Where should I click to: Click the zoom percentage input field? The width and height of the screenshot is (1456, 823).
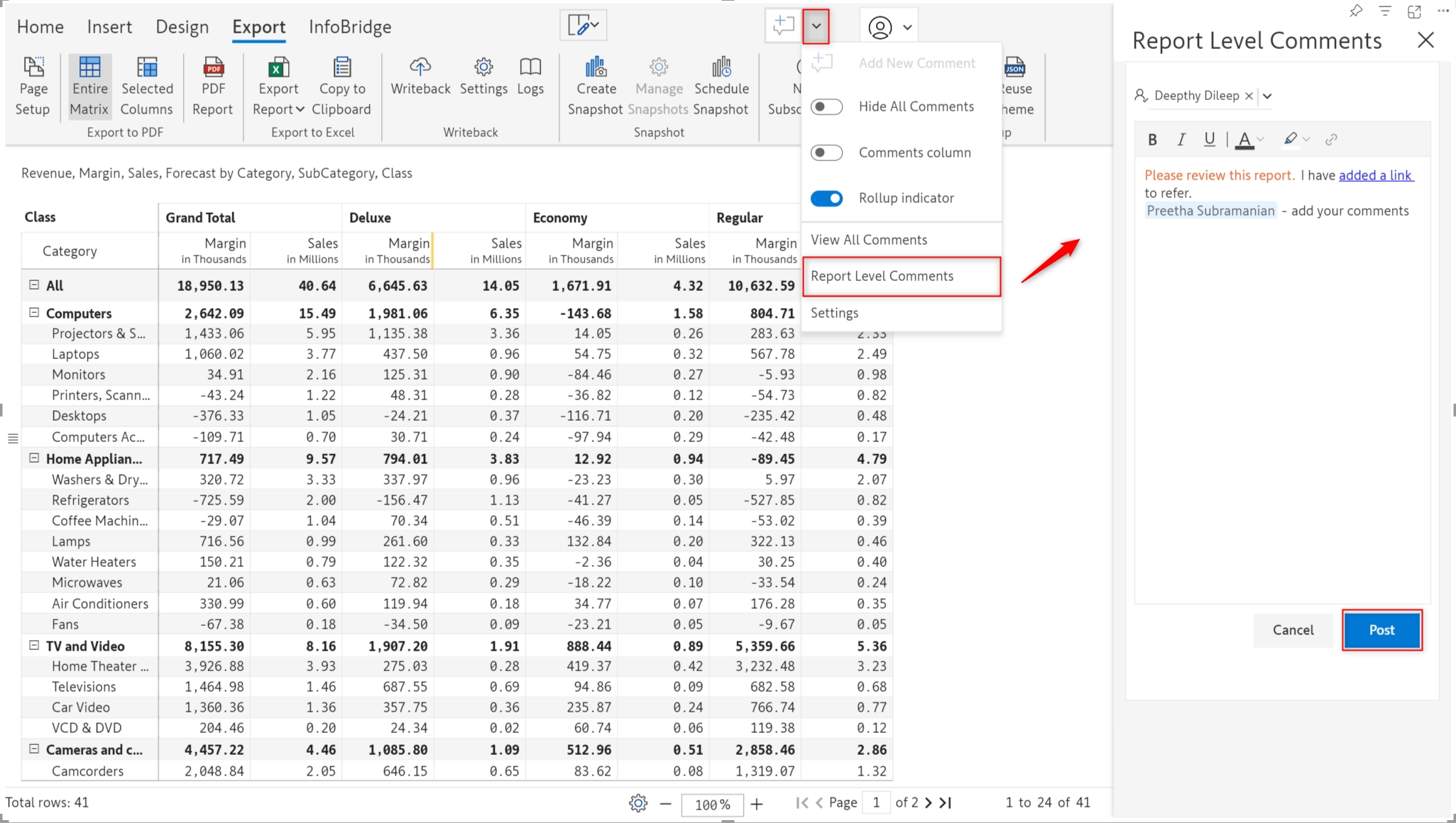click(x=711, y=805)
